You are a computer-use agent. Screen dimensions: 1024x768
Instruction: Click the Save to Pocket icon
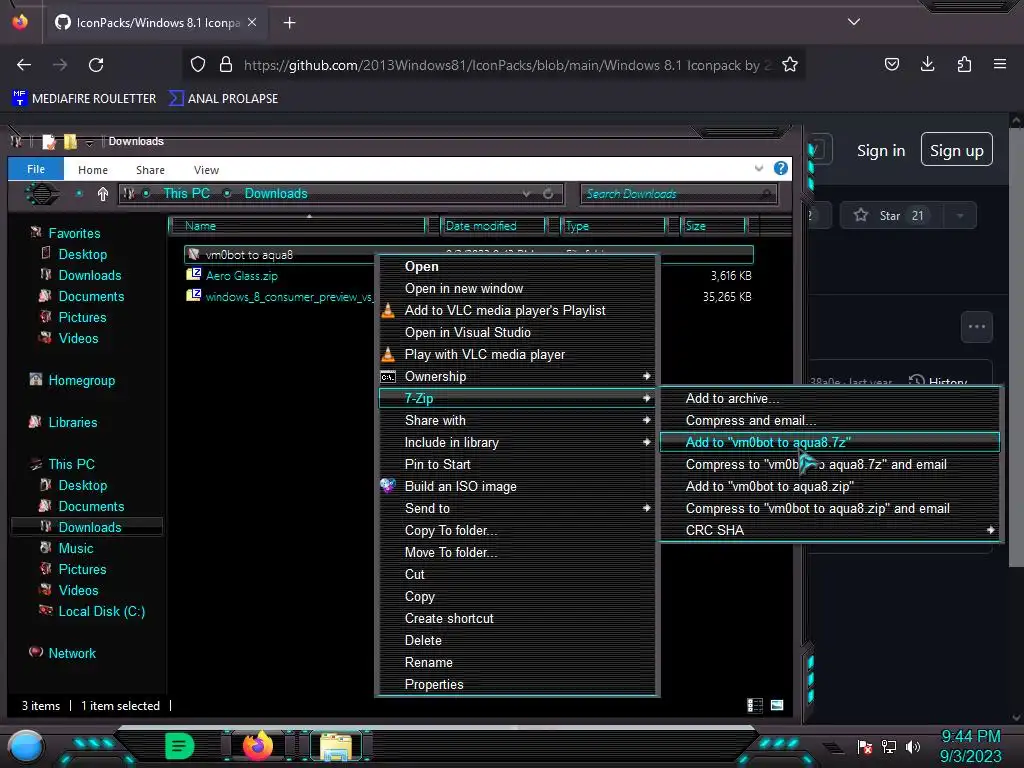click(891, 64)
